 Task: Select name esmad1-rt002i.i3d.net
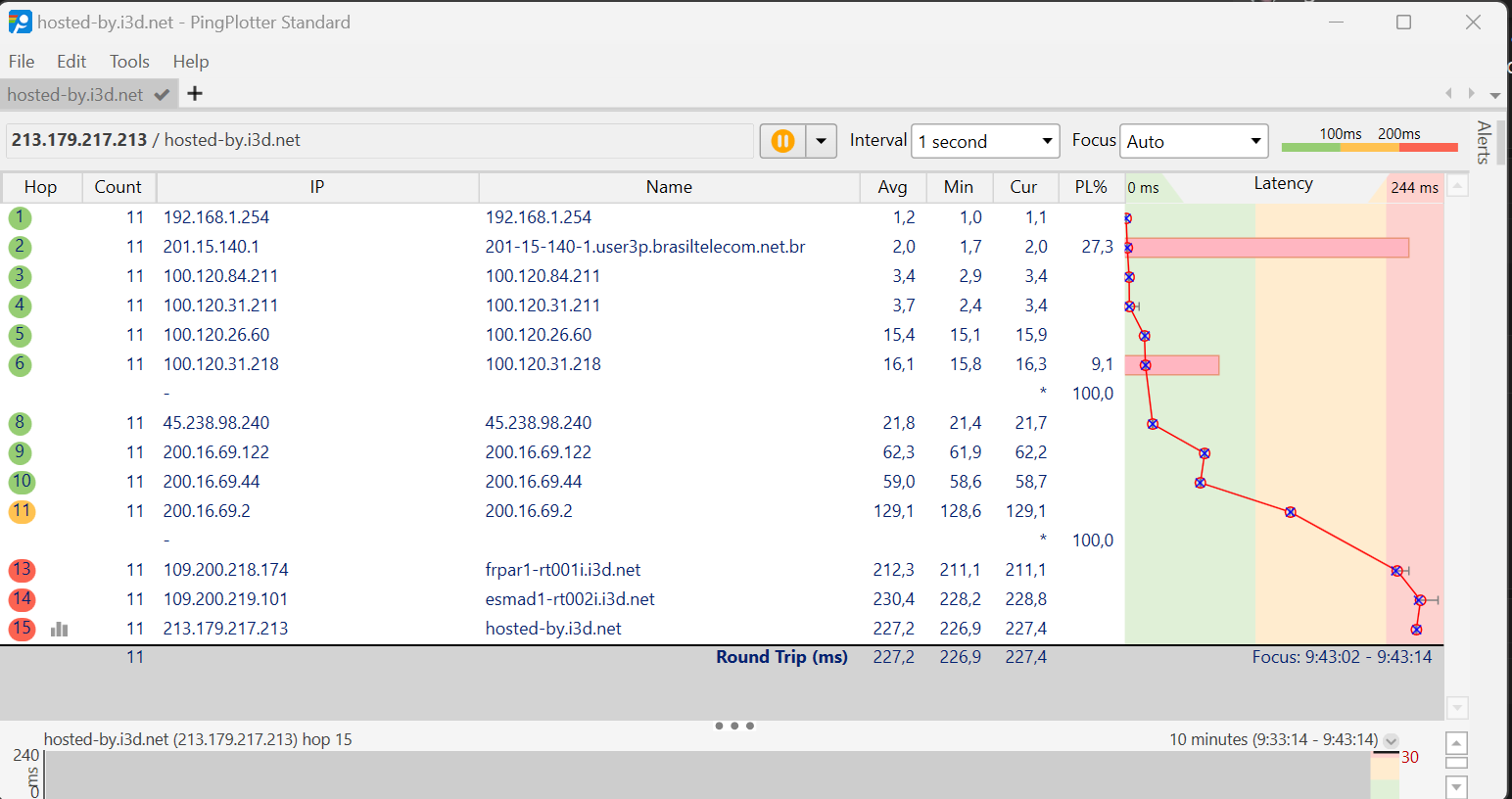coord(570,599)
